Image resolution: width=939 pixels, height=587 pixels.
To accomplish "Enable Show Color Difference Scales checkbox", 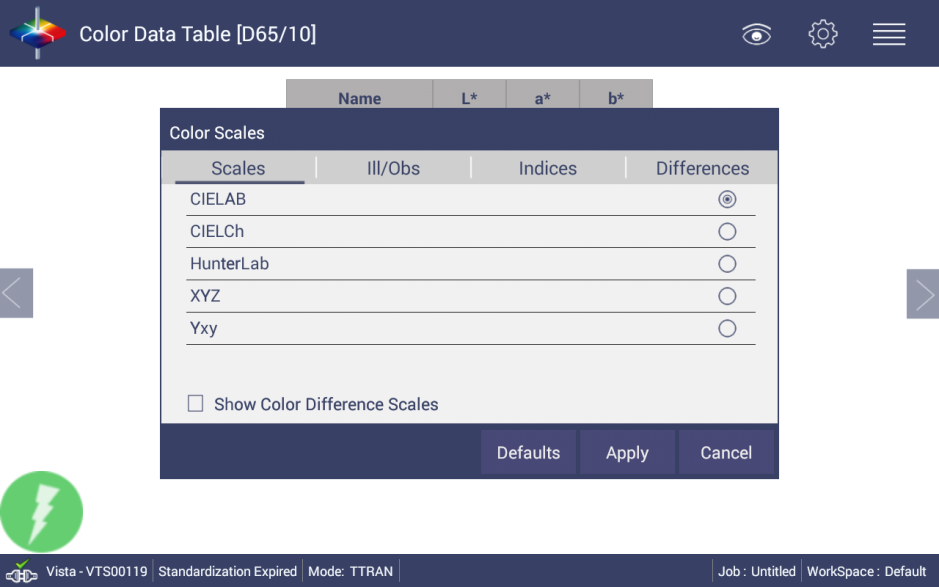I will tap(196, 404).
